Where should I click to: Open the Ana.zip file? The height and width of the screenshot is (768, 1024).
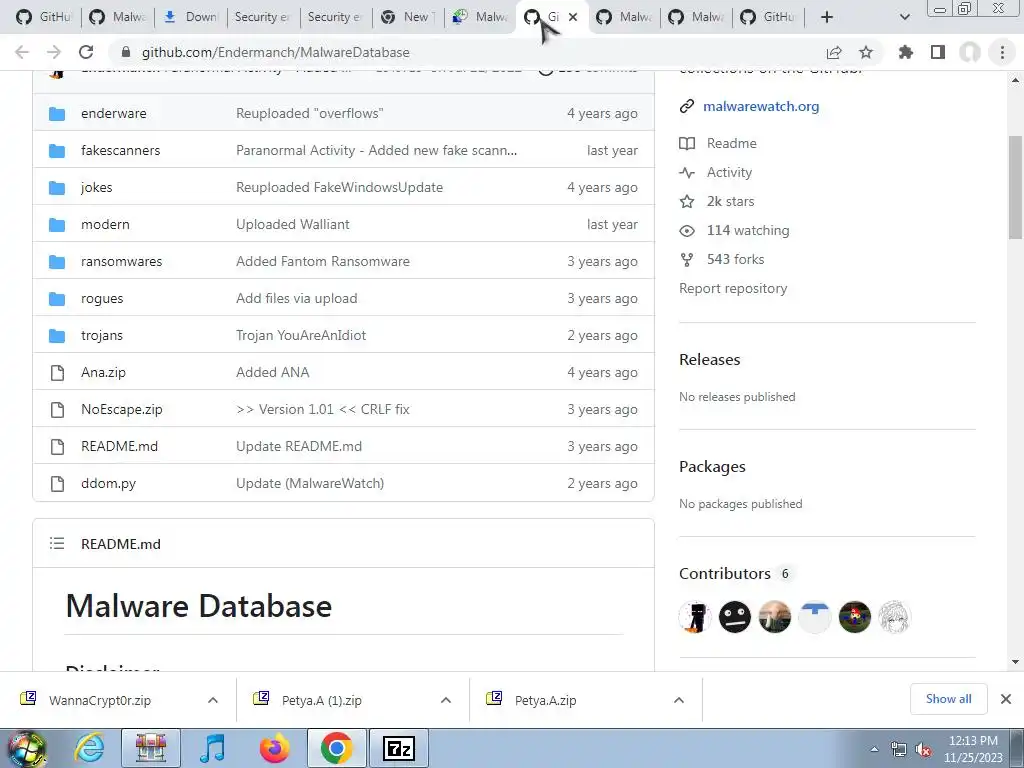(103, 372)
